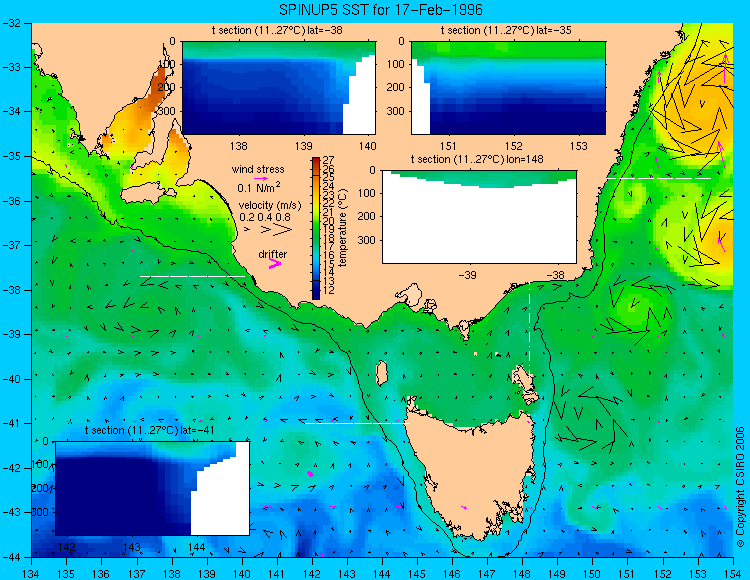750x580 pixels.
Task: Click the white dashed section line near Tasmania's west coast
Action: pyautogui.click(x=357, y=423)
